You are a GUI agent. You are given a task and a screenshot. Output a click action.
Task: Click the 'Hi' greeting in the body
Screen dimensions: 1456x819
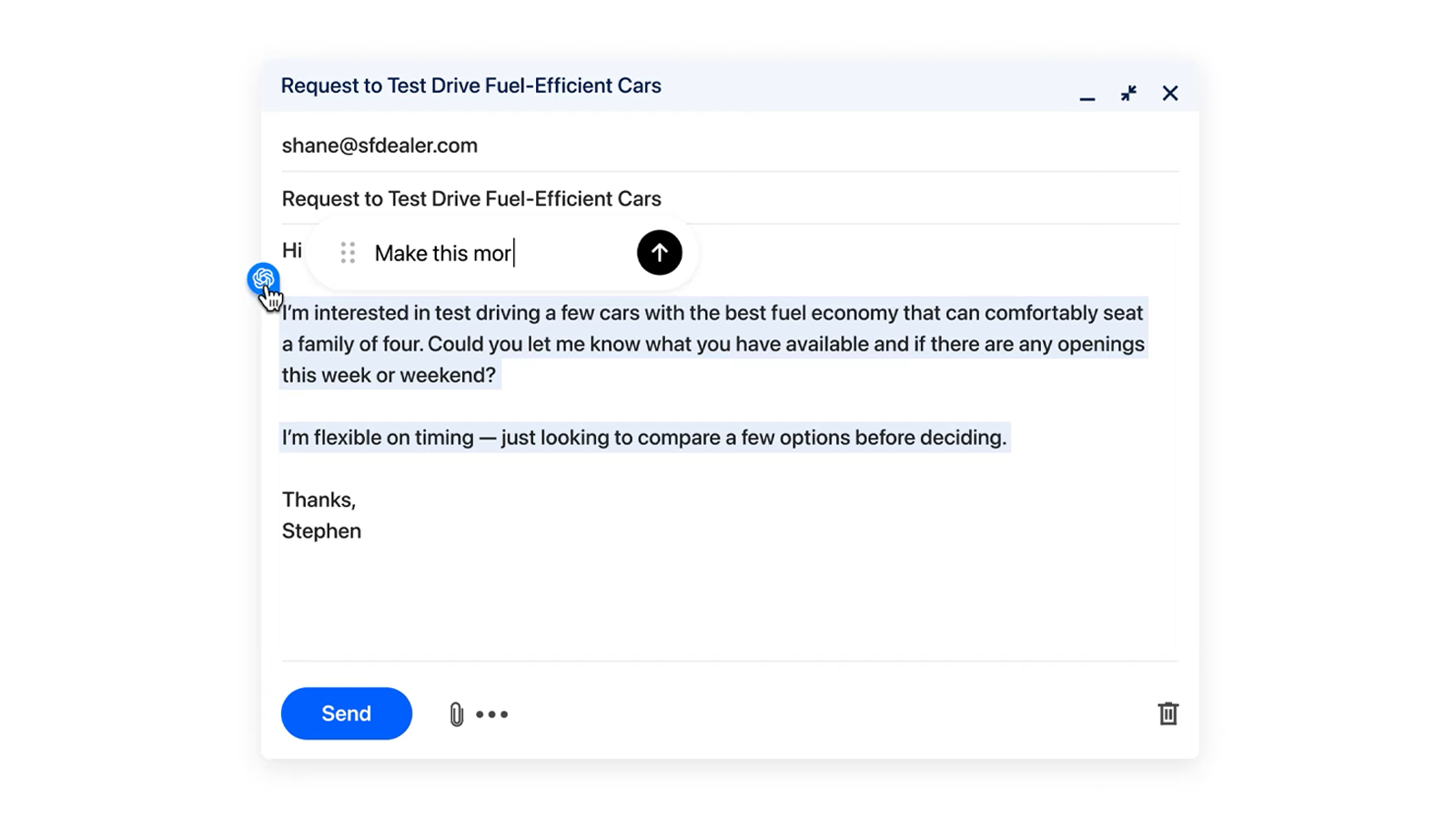pos(291,251)
